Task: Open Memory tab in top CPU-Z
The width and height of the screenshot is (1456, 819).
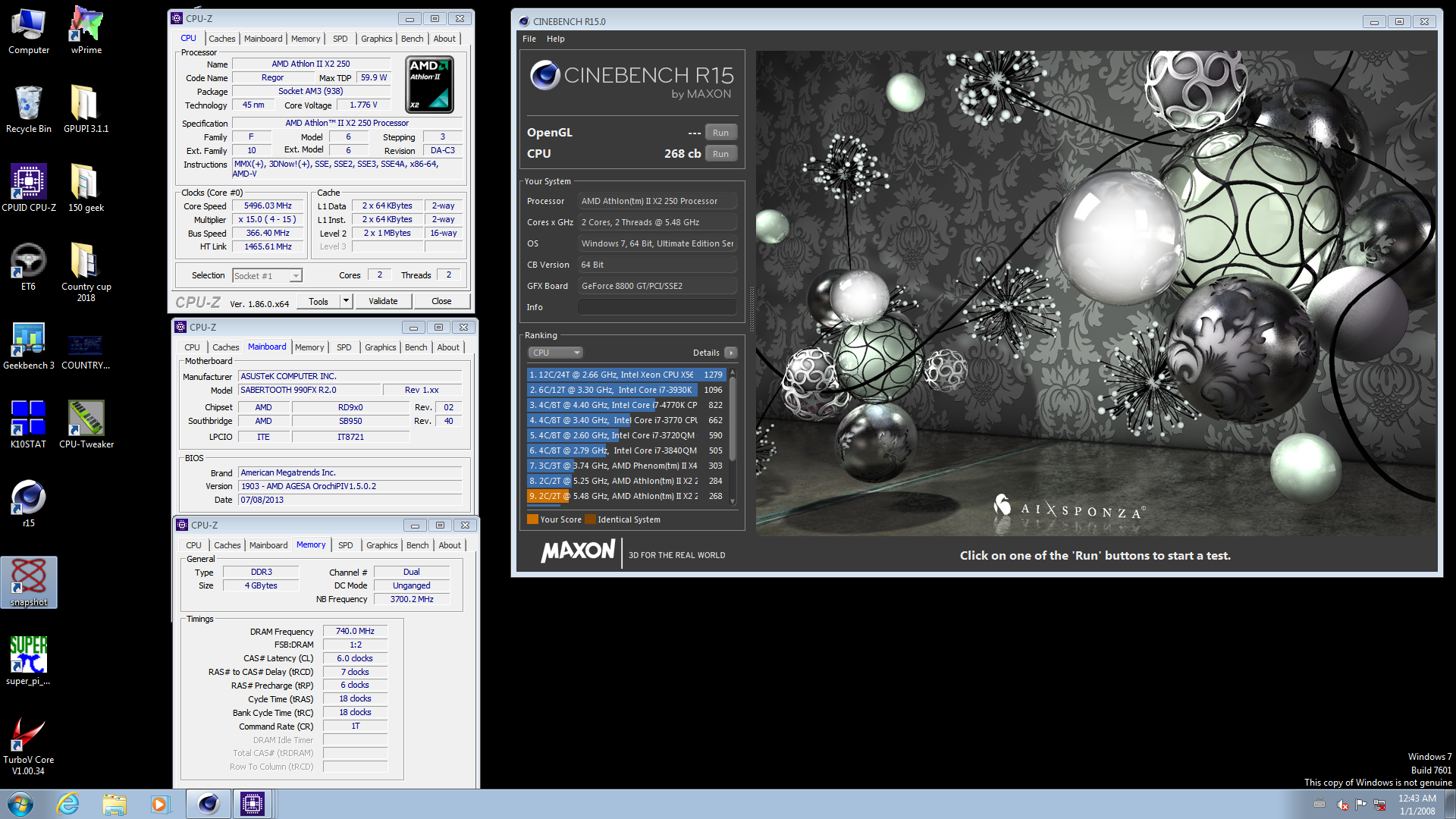Action: click(x=306, y=39)
